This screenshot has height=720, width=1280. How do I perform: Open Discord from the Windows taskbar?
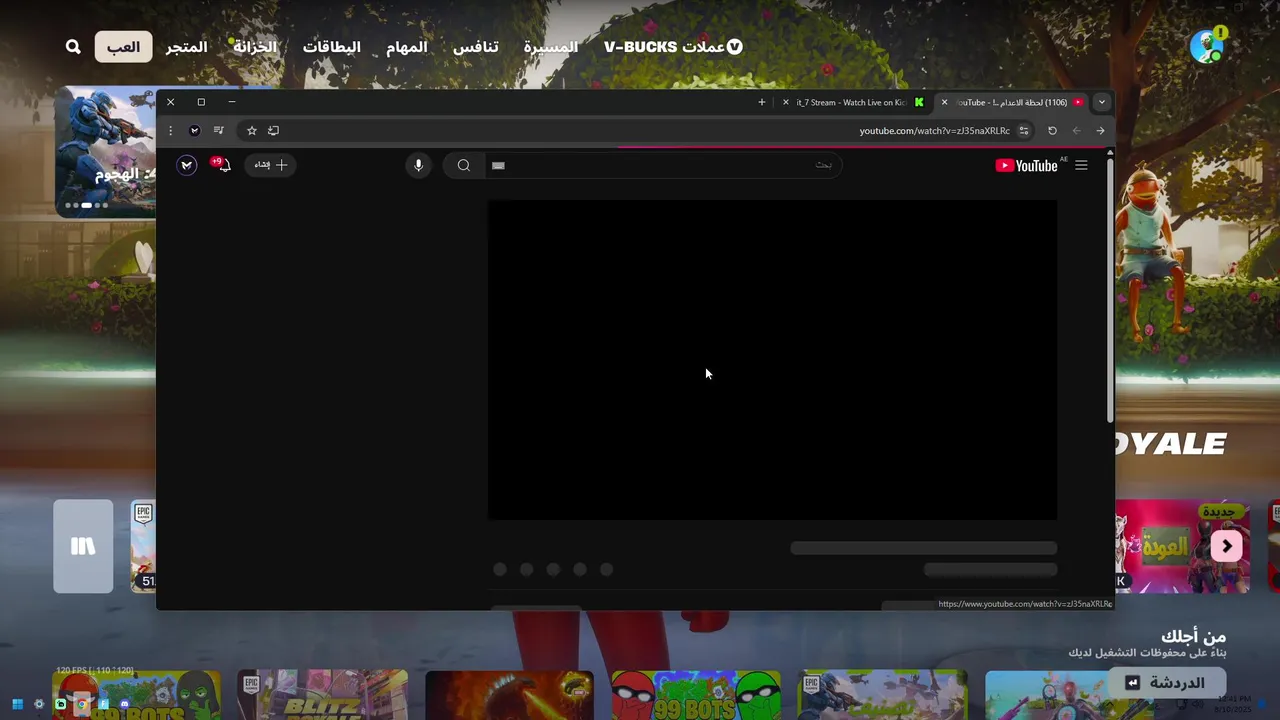click(x=125, y=704)
